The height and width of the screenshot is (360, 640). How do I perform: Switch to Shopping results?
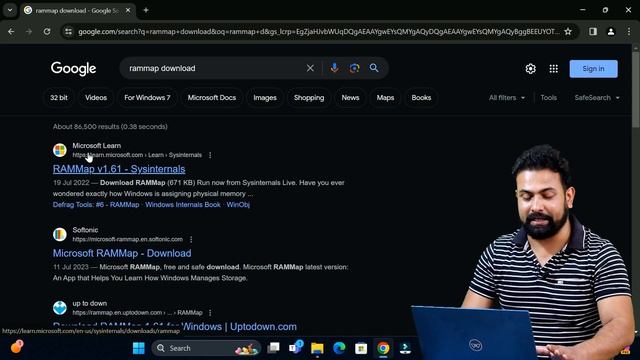point(309,98)
